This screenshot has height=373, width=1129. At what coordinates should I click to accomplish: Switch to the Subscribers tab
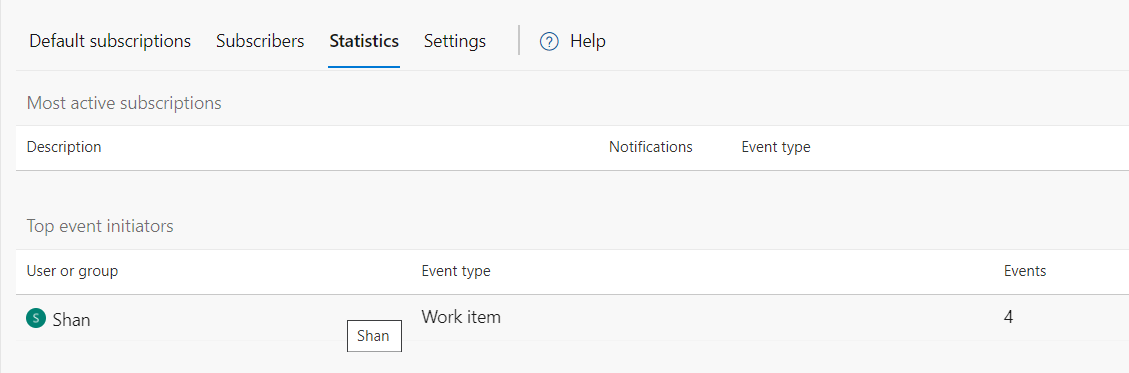(x=260, y=41)
